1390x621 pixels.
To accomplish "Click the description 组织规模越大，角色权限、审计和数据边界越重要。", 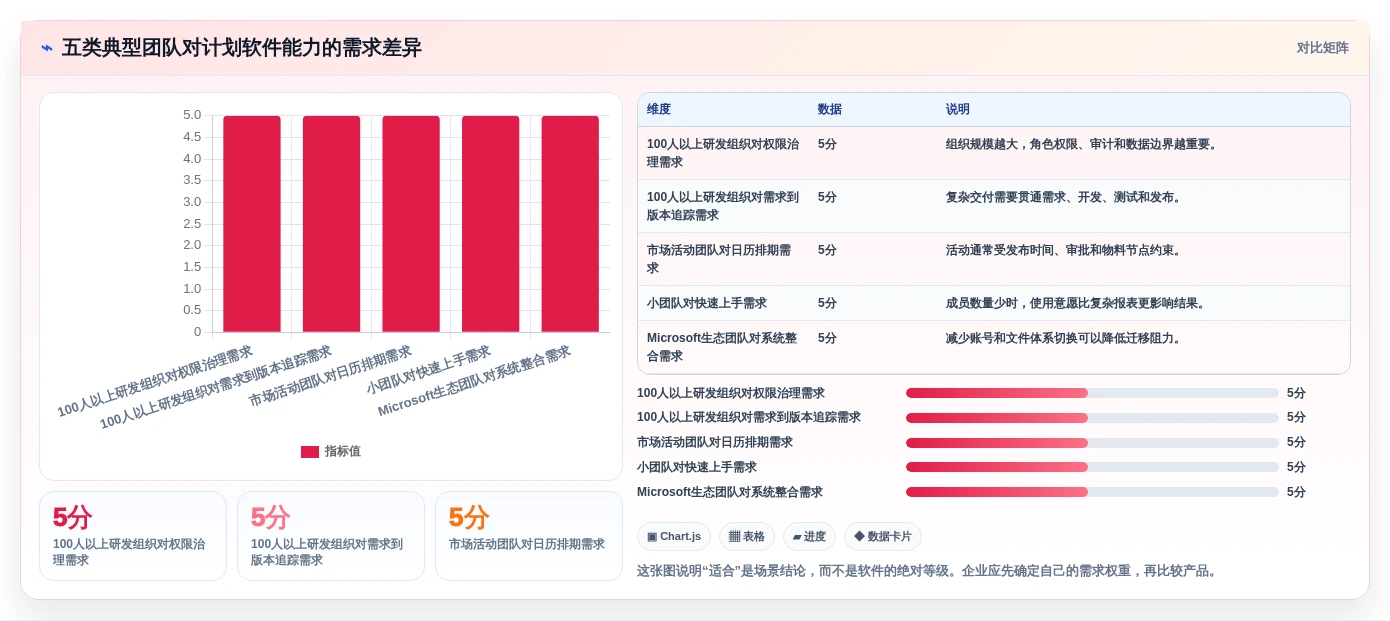I will point(1084,144).
